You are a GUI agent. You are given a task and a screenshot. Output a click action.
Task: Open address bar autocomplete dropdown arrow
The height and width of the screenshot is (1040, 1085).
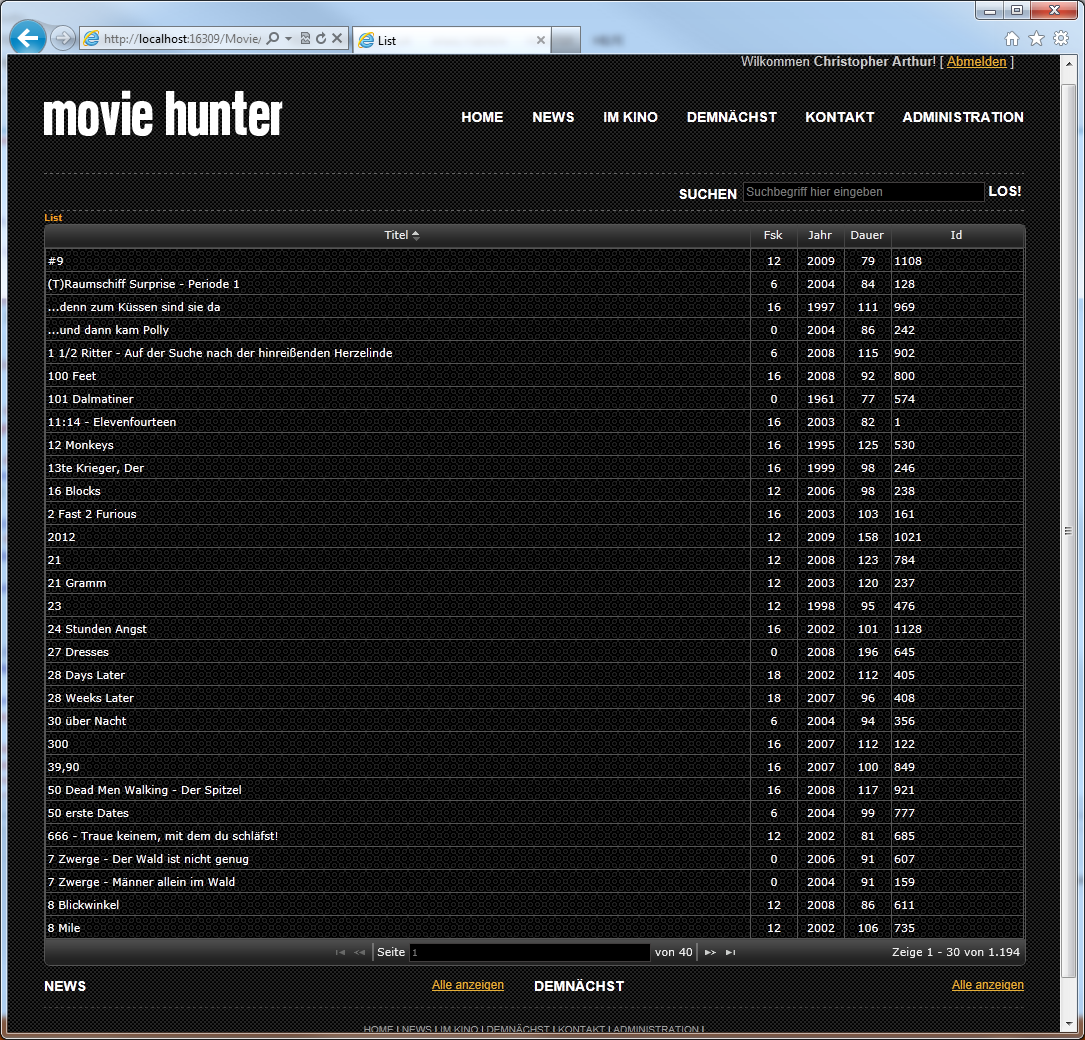289,39
